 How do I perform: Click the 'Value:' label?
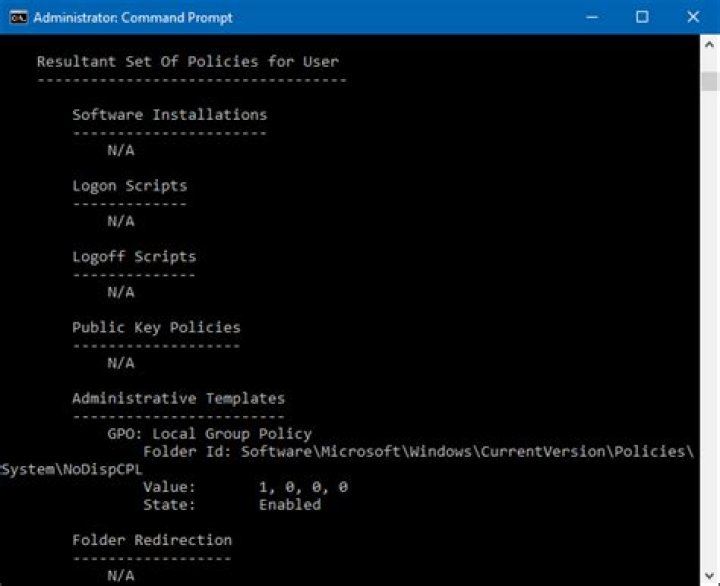coord(169,487)
